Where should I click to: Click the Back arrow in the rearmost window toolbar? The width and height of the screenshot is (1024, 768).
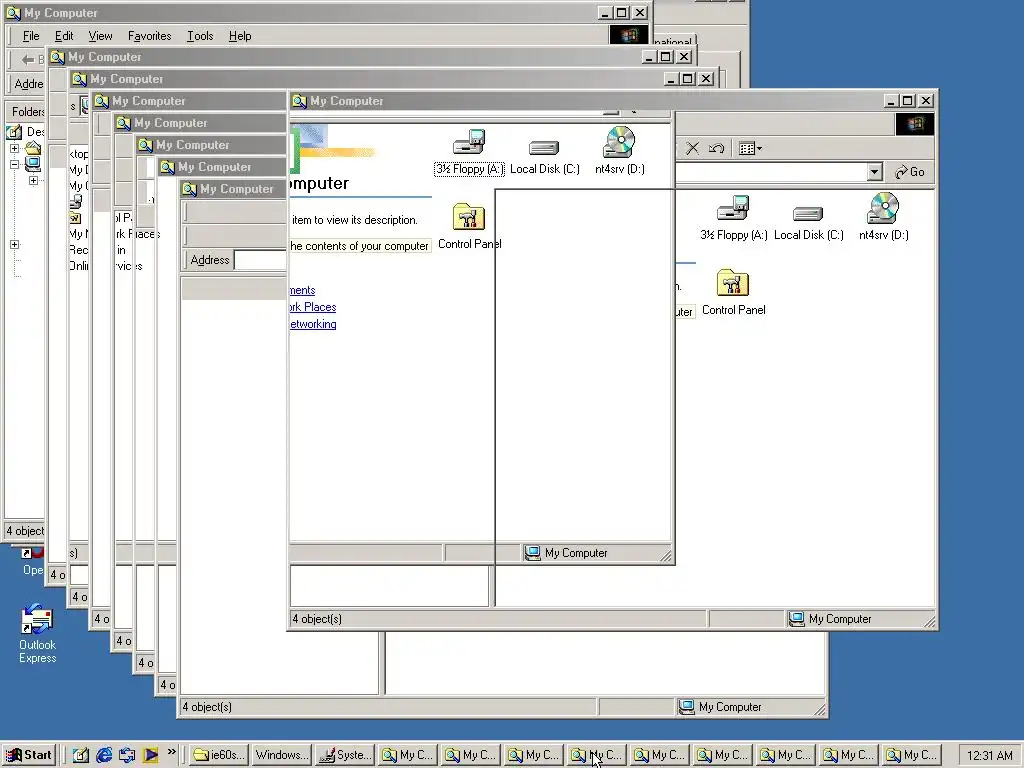[28, 60]
